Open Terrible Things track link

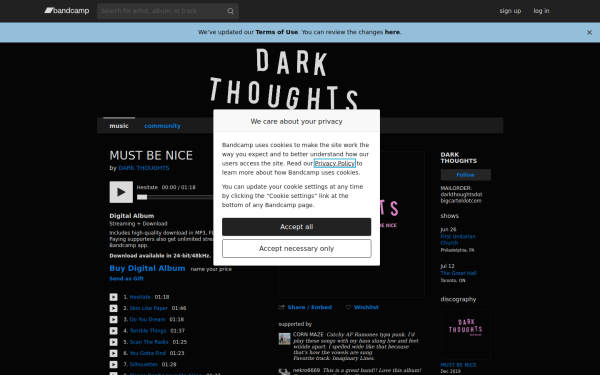pyautogui.click(x=148, y=331)
